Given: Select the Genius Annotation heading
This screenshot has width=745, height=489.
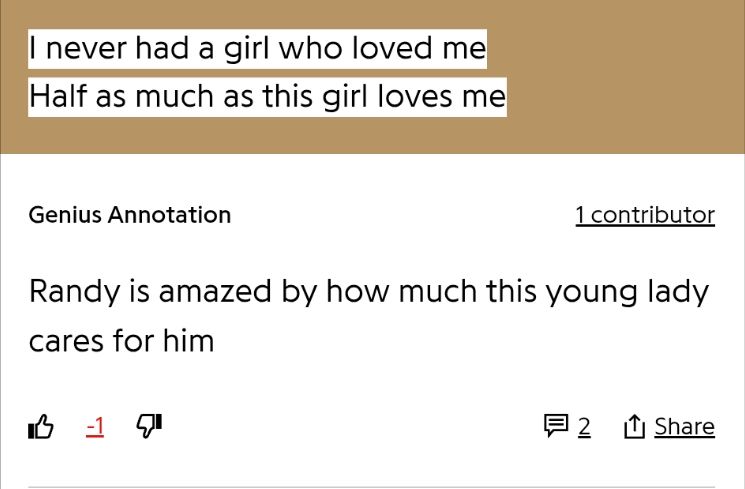Looking at the screenshot, I should [x=130, y=215].
